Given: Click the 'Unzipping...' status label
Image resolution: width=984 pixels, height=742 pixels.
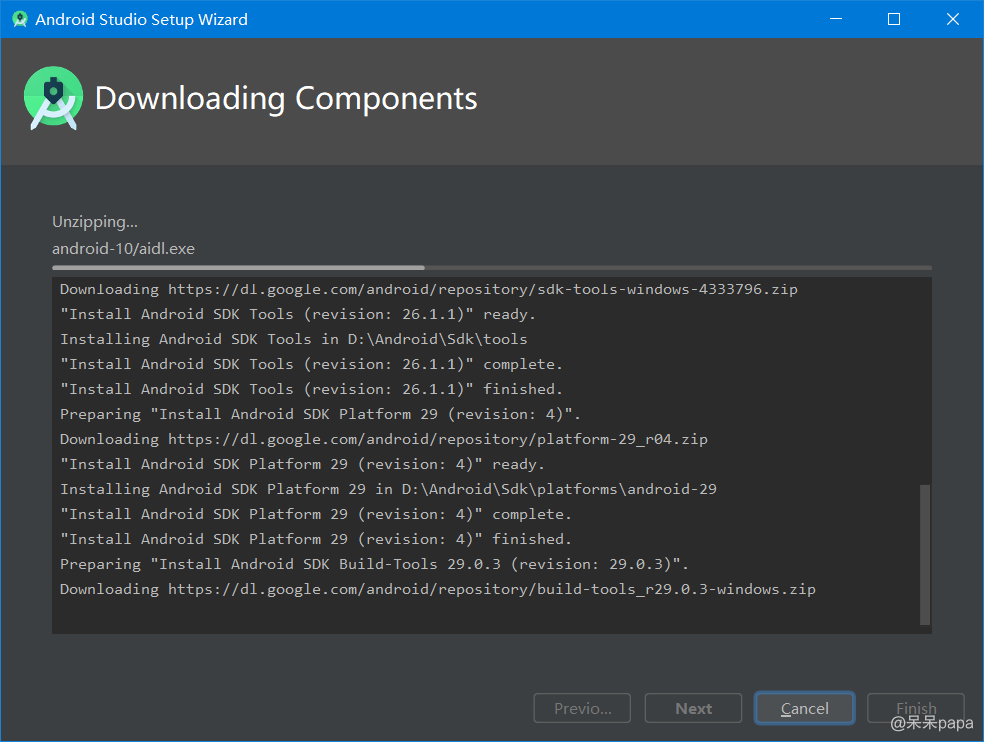Looking at the screenshot, I should point(95,222).
